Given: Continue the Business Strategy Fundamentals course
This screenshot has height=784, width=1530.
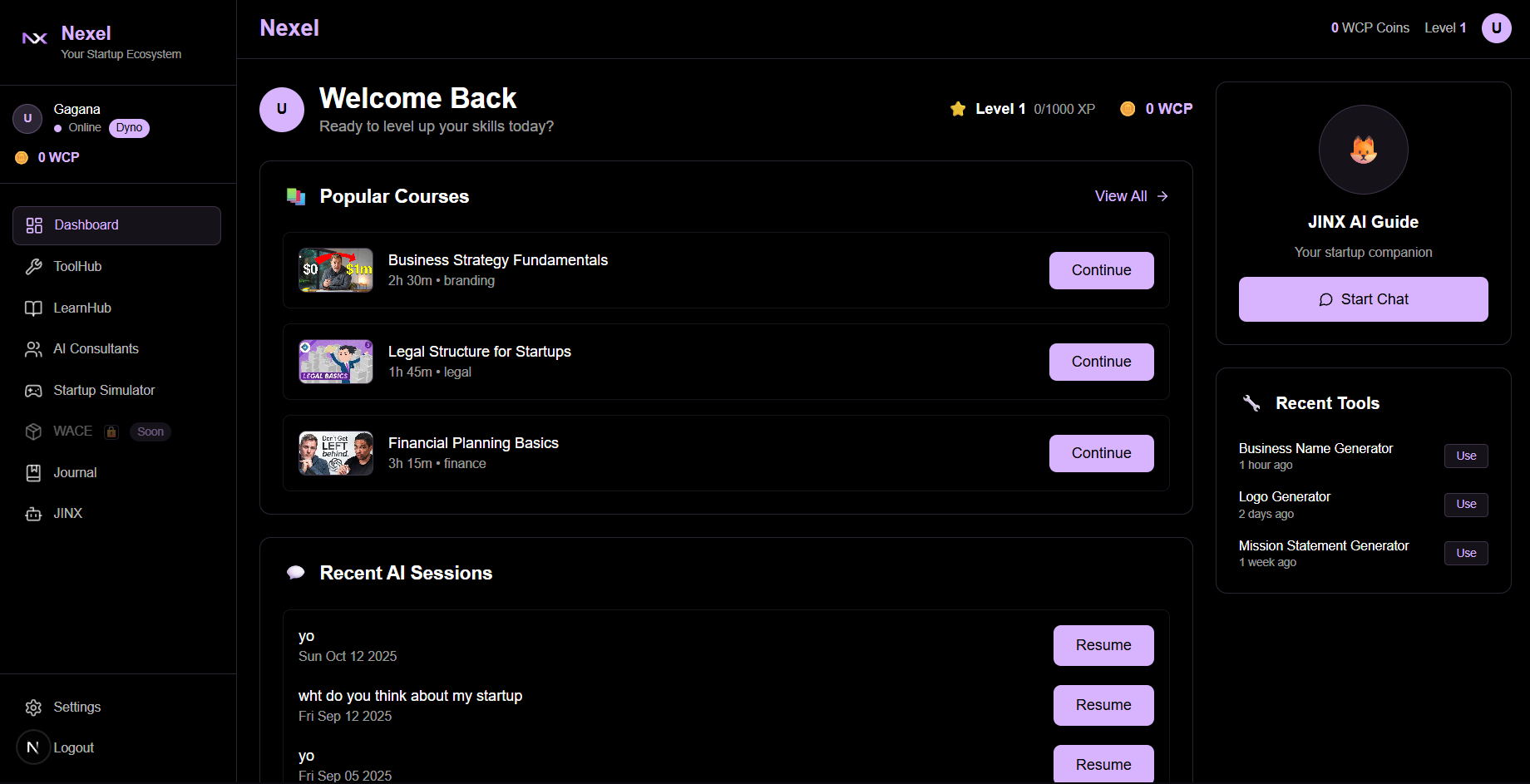Looking at the screenshot, I should pyautogui.click(x=1101, y=270).
